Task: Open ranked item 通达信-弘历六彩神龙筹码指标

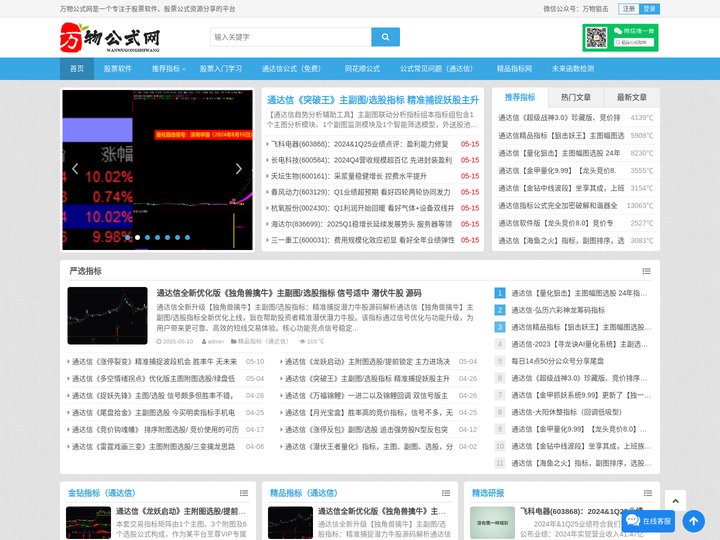Action: (x=558, y=310)
